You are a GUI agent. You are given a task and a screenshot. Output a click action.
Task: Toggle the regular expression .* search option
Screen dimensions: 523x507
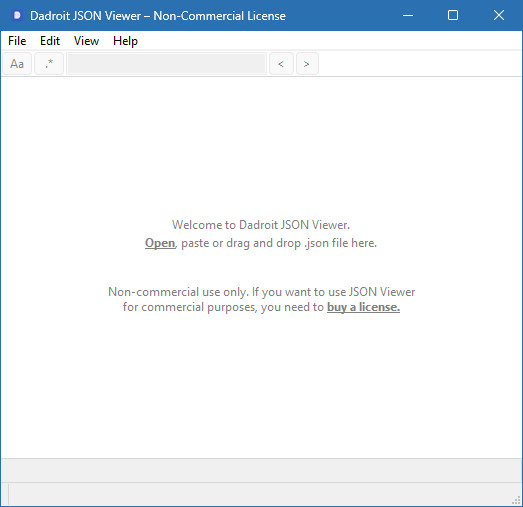coord(49,63)
